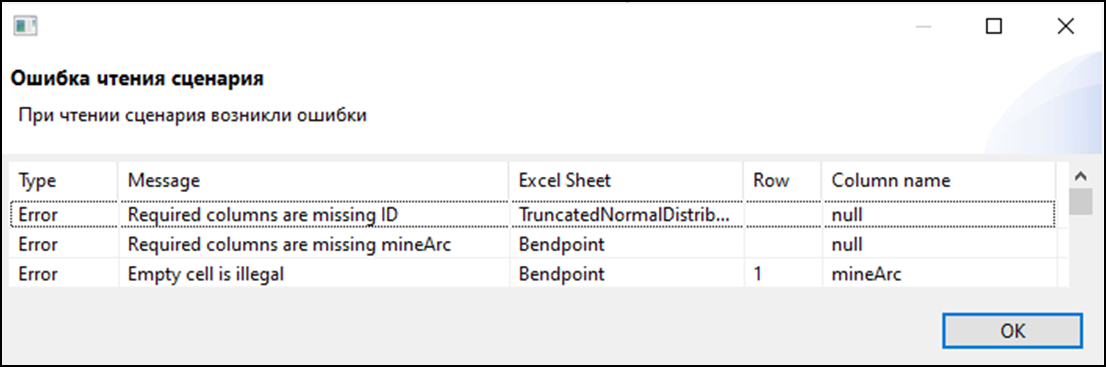Maximize the error dialog window

[993, 27]
